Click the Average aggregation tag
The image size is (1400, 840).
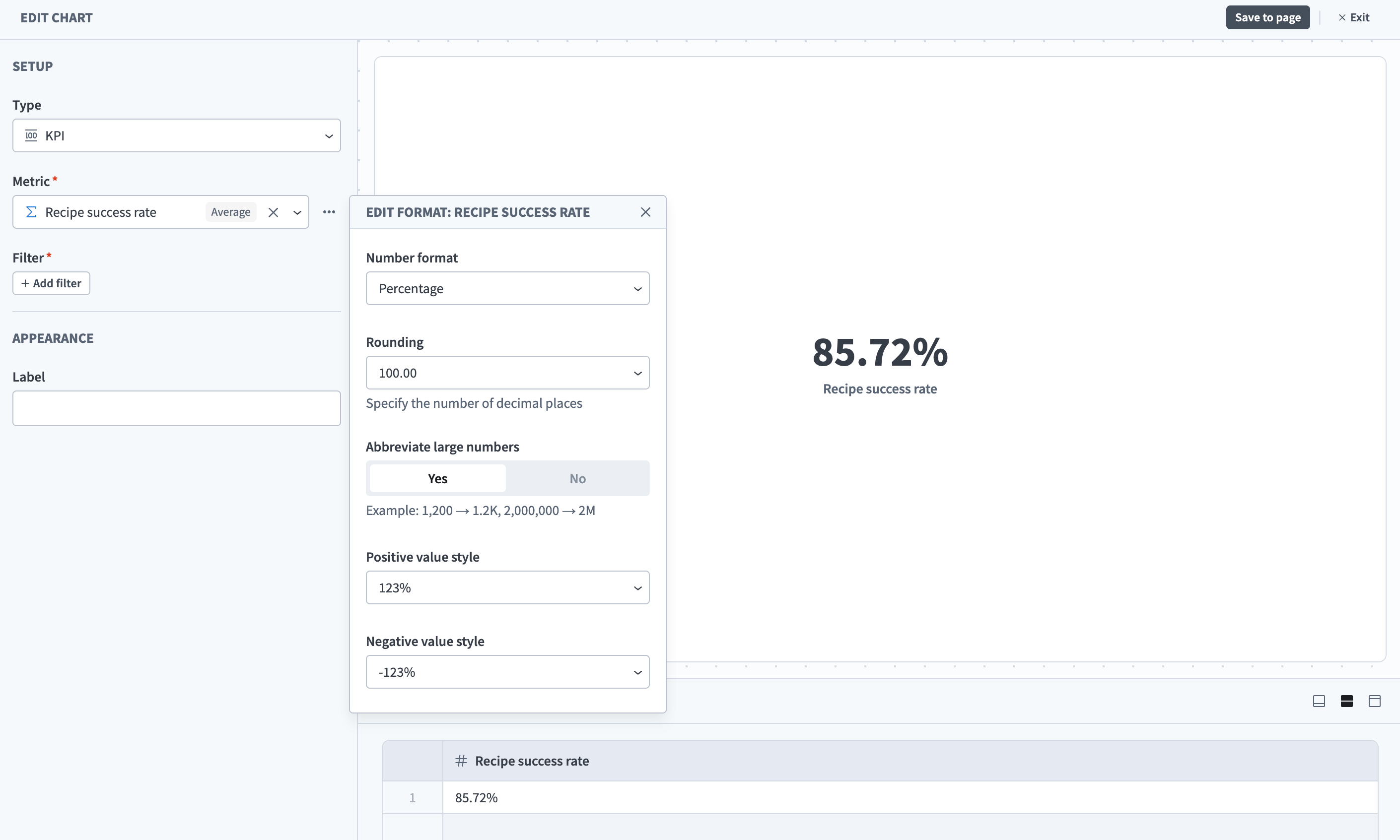click(230, 212)
